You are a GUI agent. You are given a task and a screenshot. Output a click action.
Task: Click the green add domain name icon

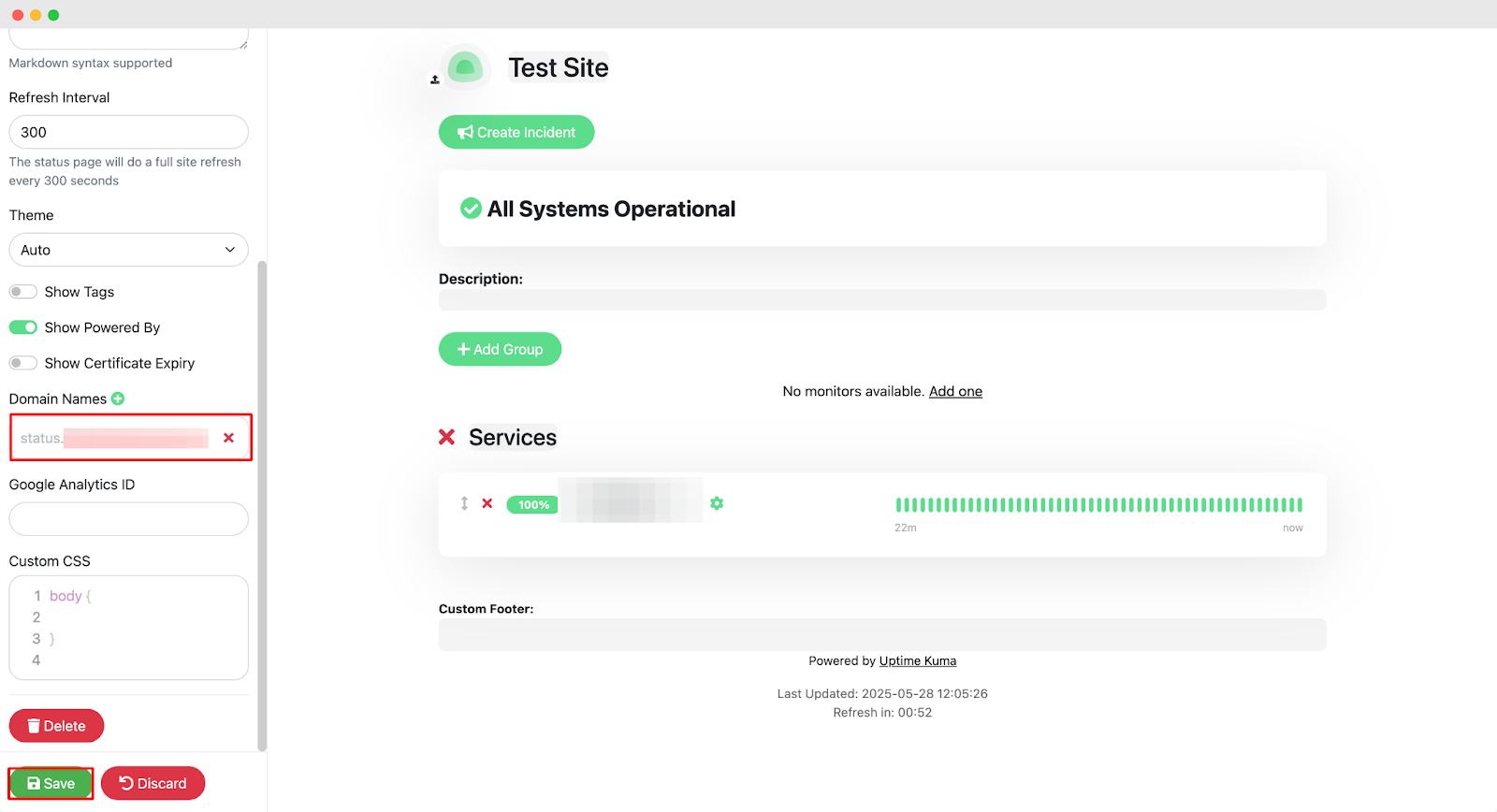[118, 399]
